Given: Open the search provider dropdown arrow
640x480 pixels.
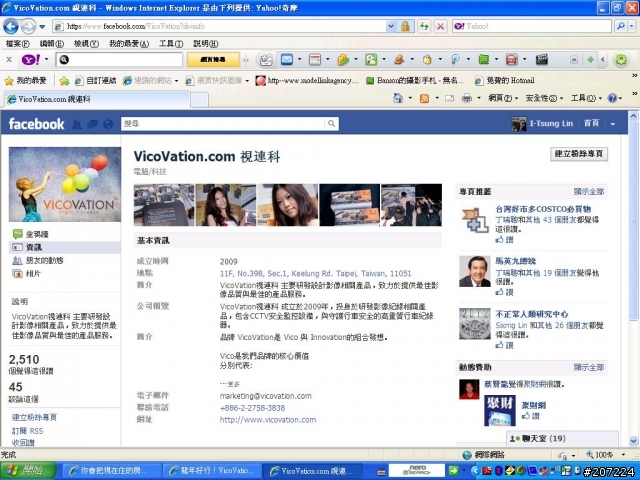Looking at the screenshot, I should (632, 27).
